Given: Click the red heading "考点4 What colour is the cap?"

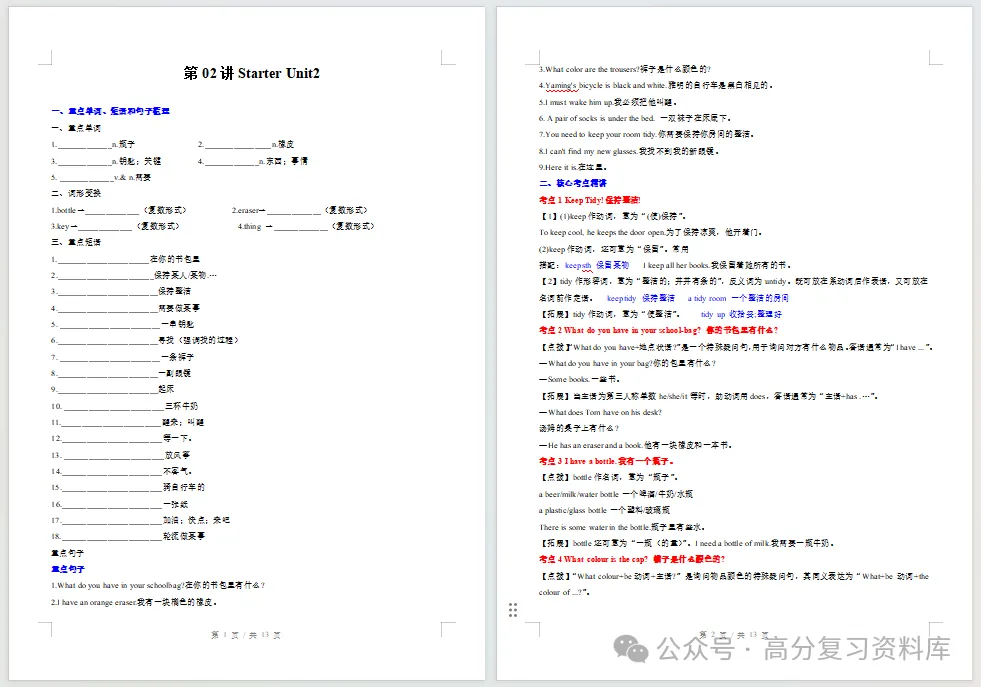Looking at the screenshot, I should 632,559.
